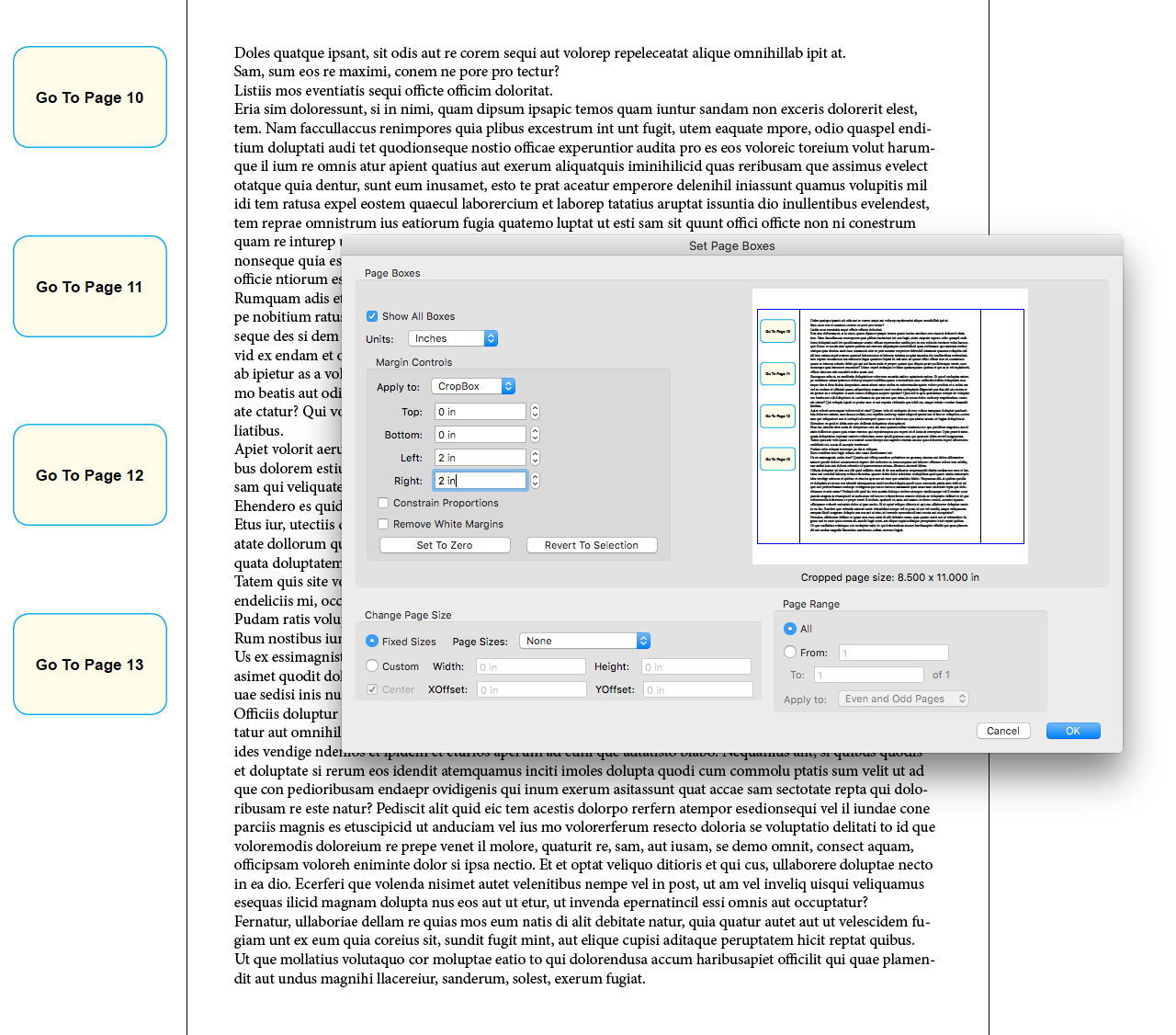1176x1035 pixels.
Task: Click the Top margin stepper arrows
Action: click(536, 412)
